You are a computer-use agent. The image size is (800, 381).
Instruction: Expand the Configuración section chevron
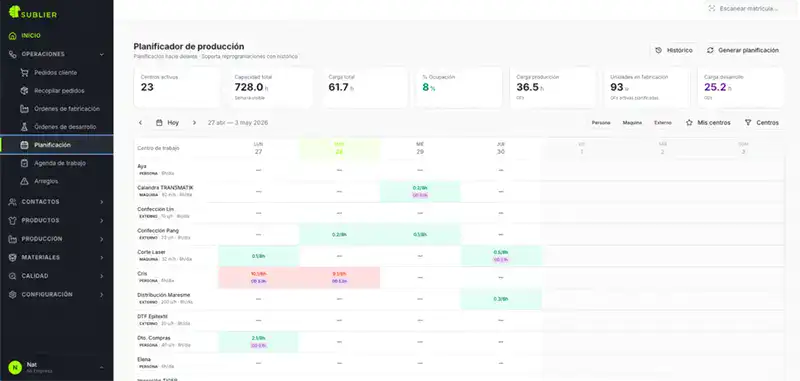click(102, 294)
